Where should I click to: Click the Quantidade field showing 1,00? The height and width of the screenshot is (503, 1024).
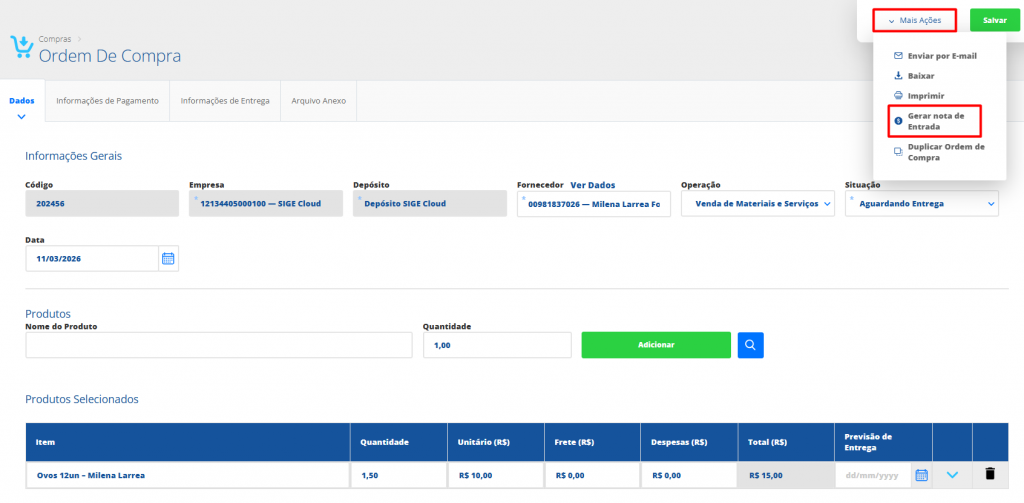497,345
